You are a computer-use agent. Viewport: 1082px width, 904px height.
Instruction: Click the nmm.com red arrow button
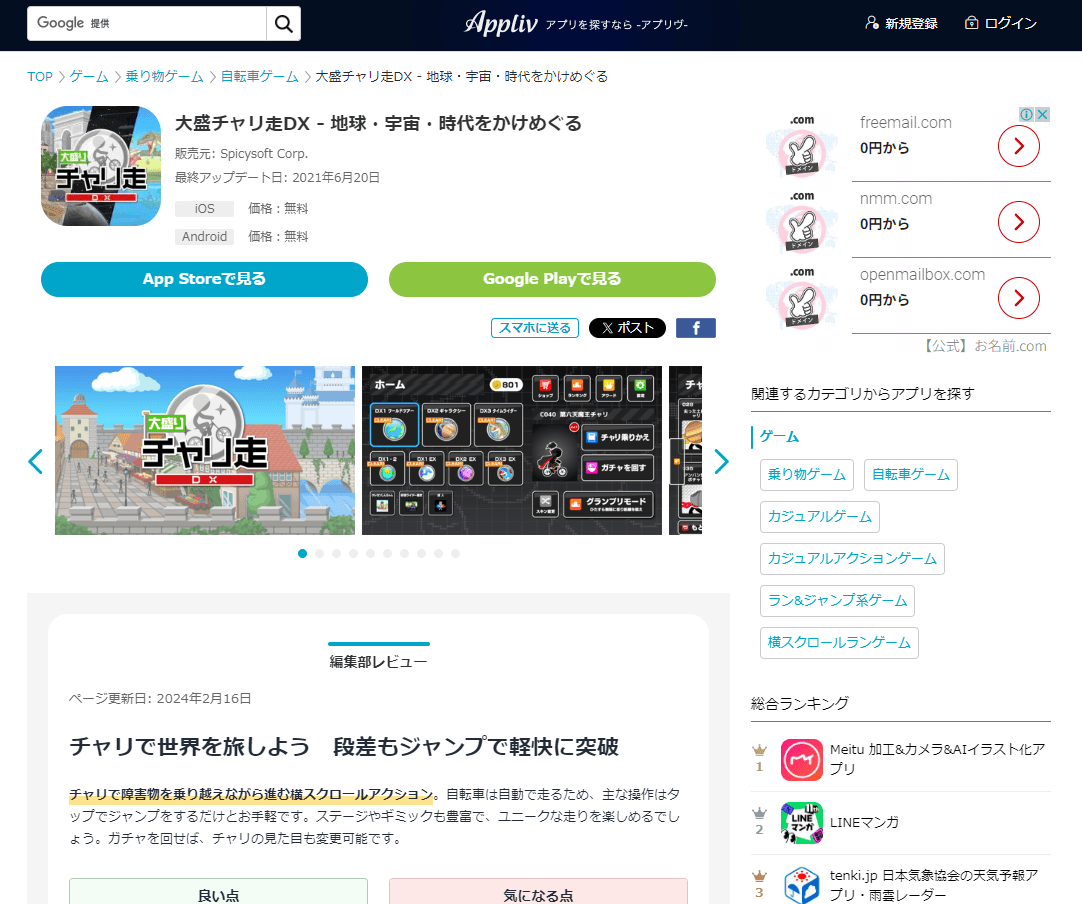coord(1019,222)
